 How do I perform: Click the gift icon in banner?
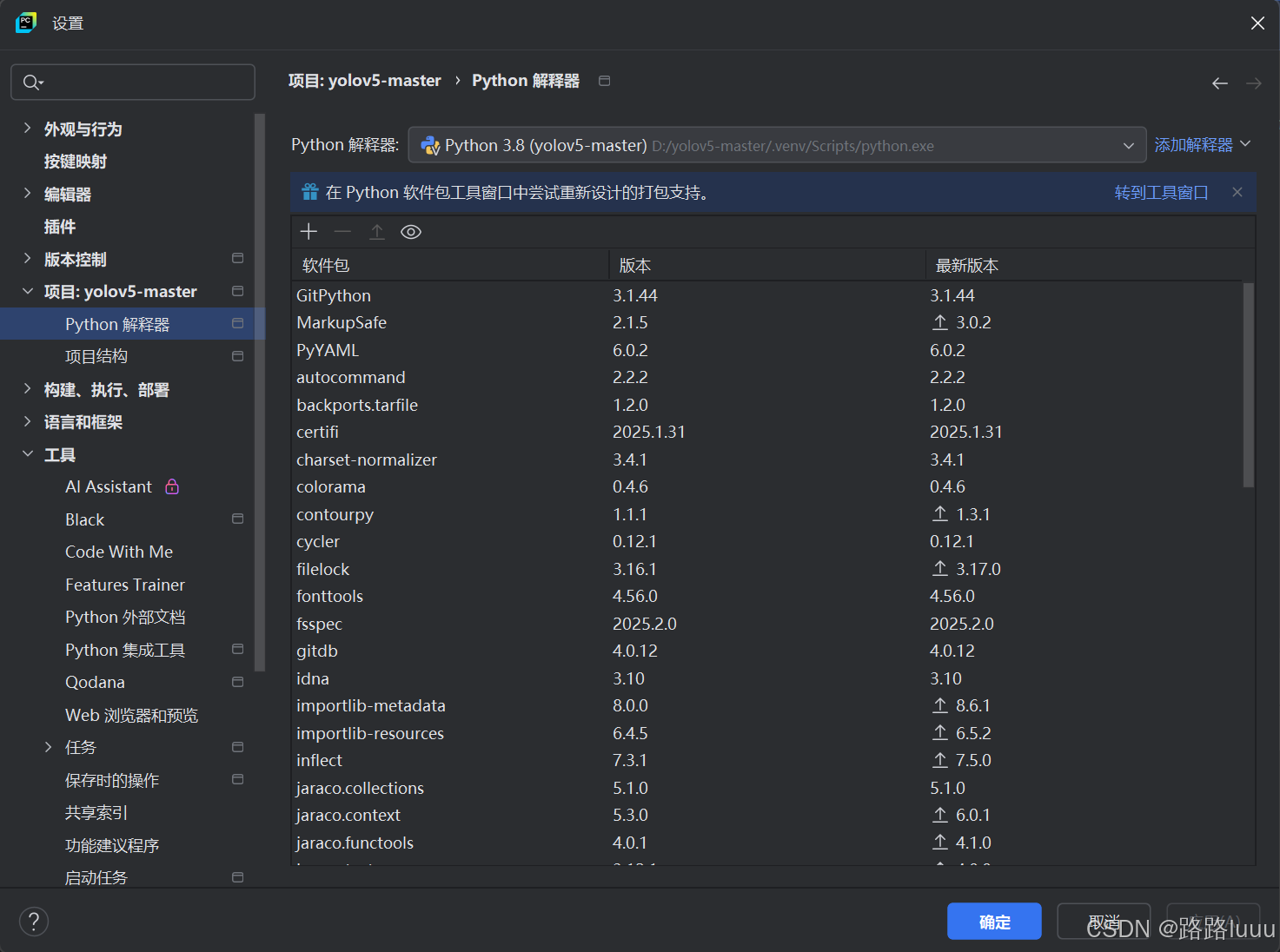[x=310, y=192]
